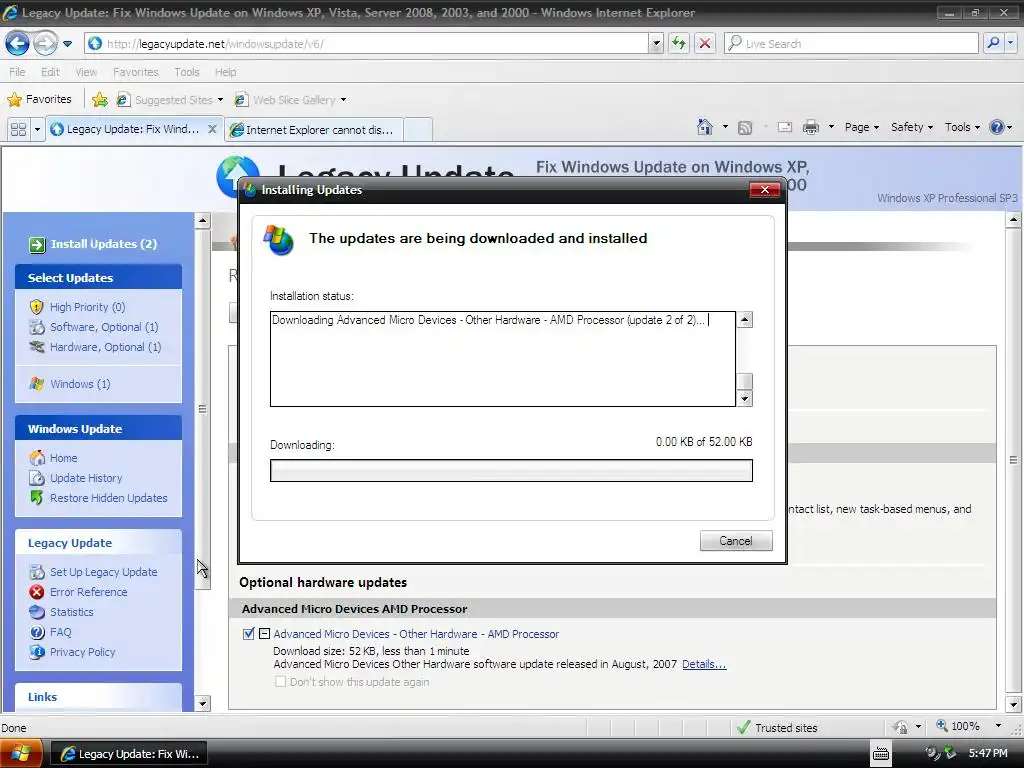Viewport: 1024px width, 768px height.
Task: Open the File menu
Action: (17, 72)
